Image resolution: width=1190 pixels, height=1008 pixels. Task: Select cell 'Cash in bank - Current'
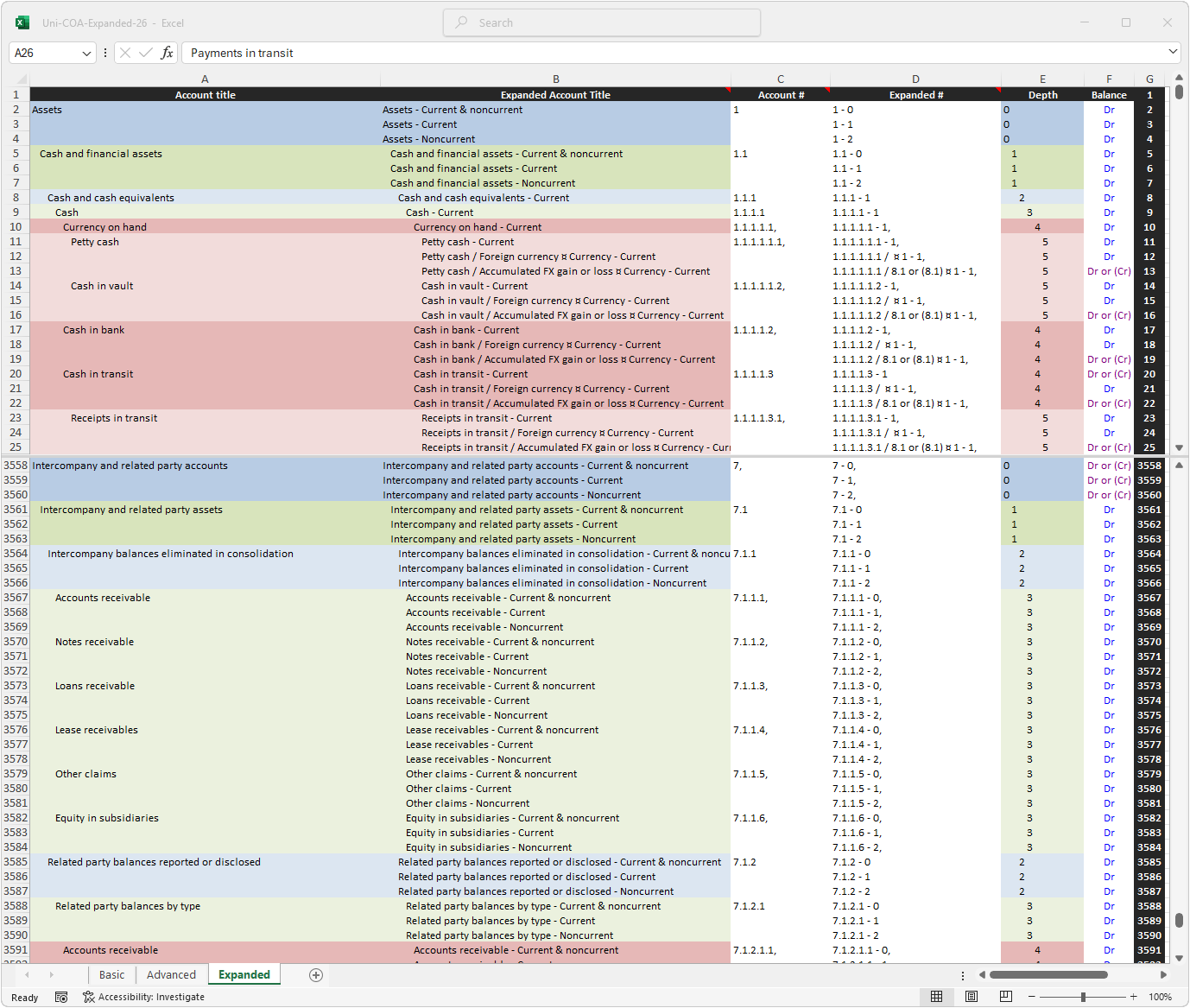click(555, 330)
